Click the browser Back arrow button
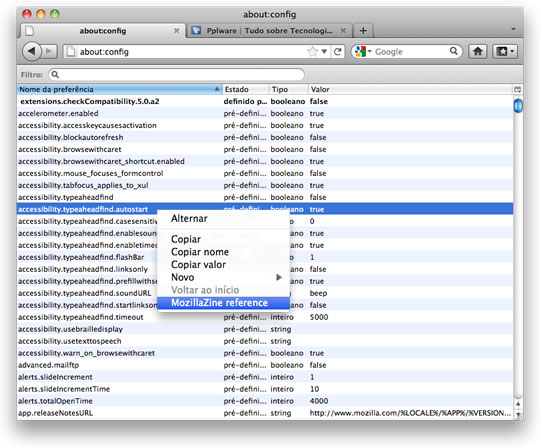 32,51
